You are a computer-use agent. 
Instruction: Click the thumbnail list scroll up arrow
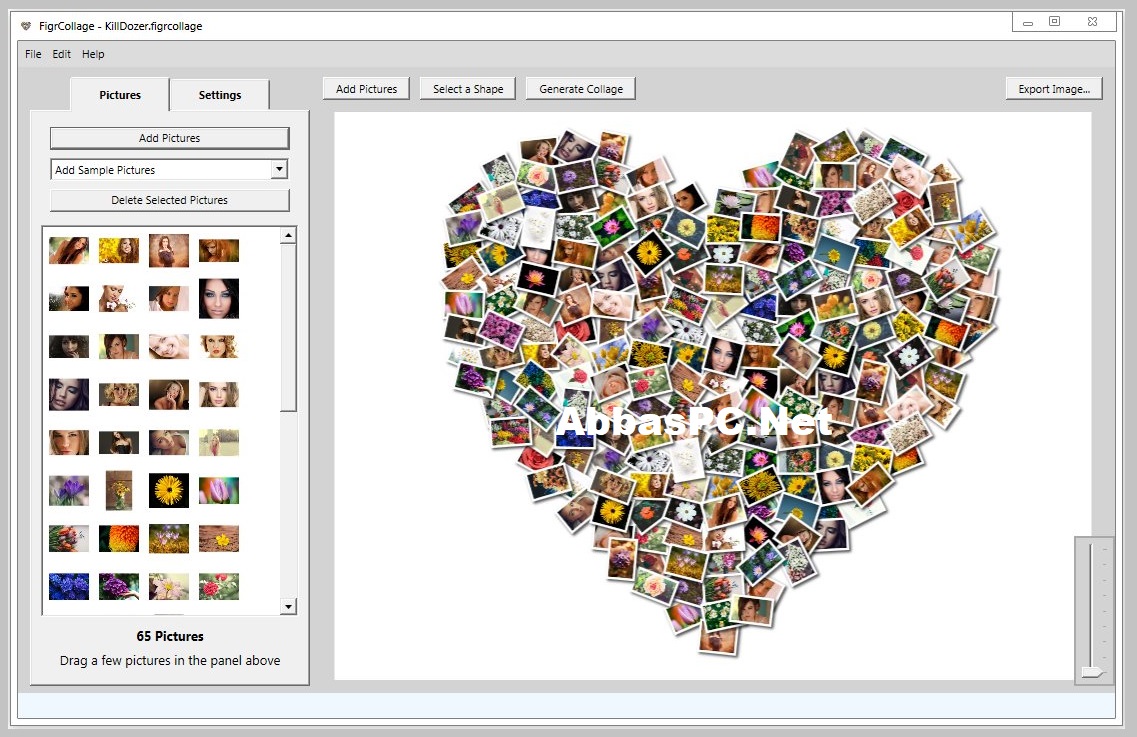click(289, 235)
